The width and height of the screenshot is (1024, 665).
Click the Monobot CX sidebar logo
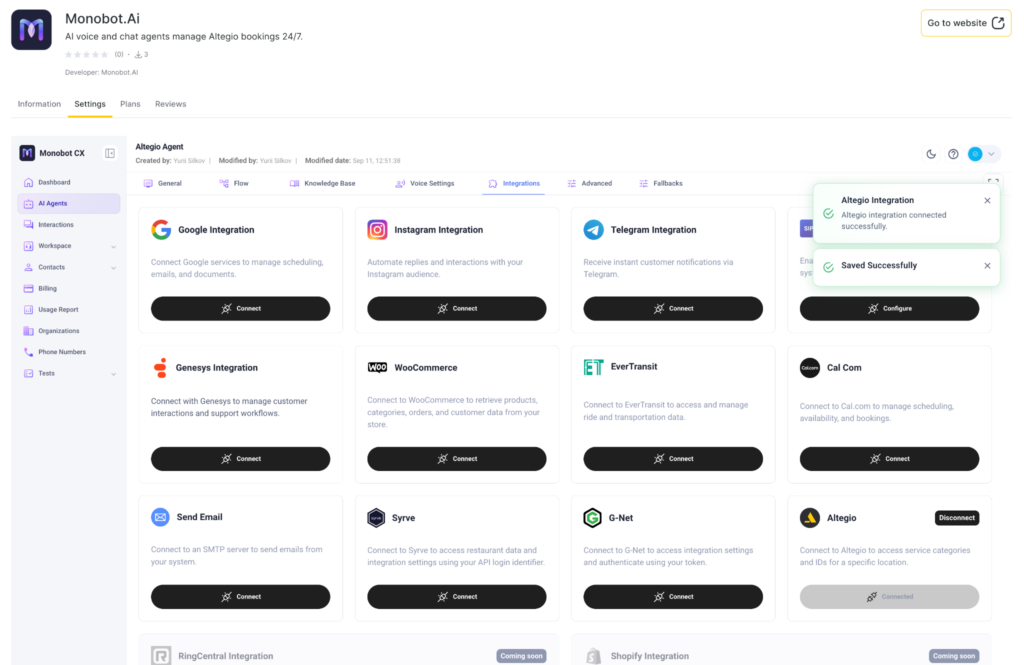click(27, 153)
